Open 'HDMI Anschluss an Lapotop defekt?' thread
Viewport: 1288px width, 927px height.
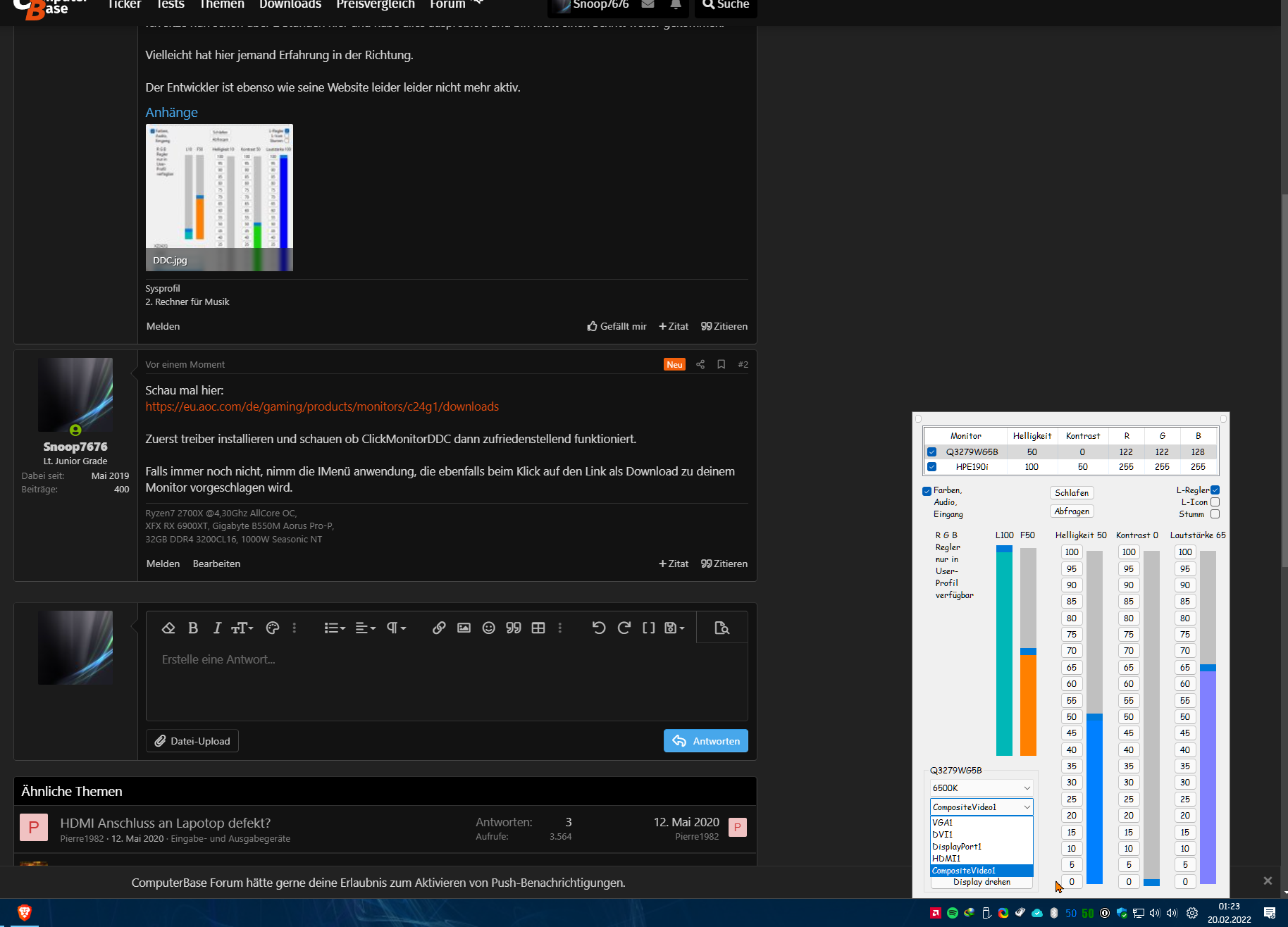pos(165,823)
